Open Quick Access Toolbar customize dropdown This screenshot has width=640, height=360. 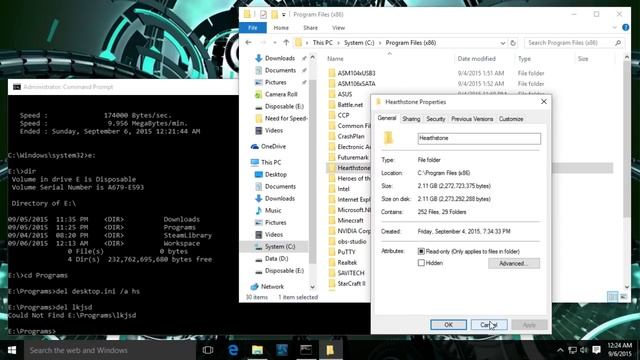click(284, 15)
